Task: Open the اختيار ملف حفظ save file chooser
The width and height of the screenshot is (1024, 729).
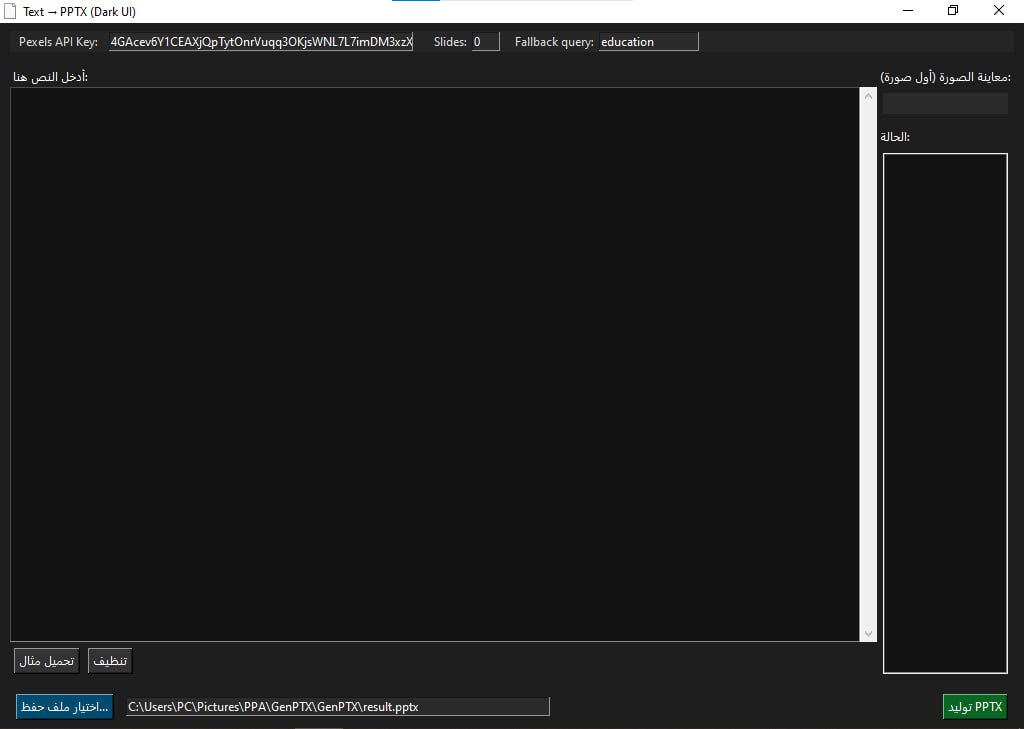Action: click(65, 707)
